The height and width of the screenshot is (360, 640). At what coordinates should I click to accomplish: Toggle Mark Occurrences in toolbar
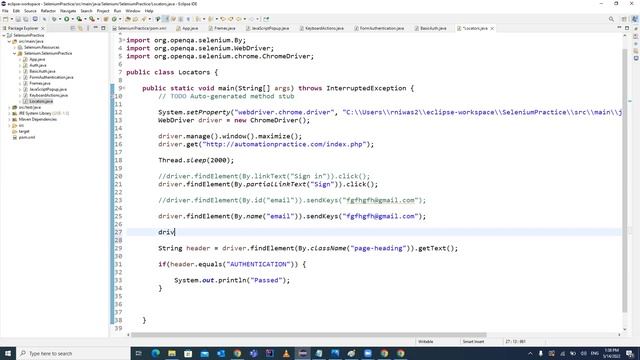tap(166, 19)
